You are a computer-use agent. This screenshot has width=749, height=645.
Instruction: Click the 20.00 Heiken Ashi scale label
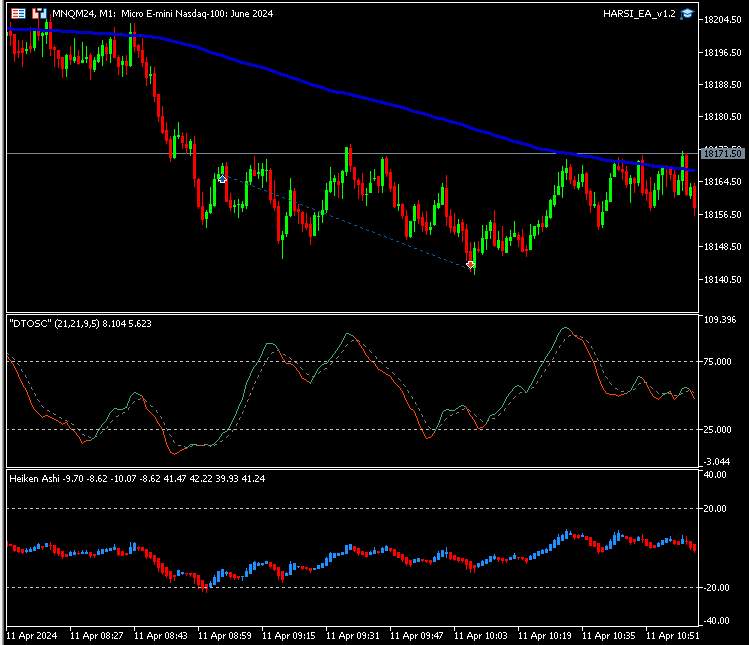click(715, 508)
